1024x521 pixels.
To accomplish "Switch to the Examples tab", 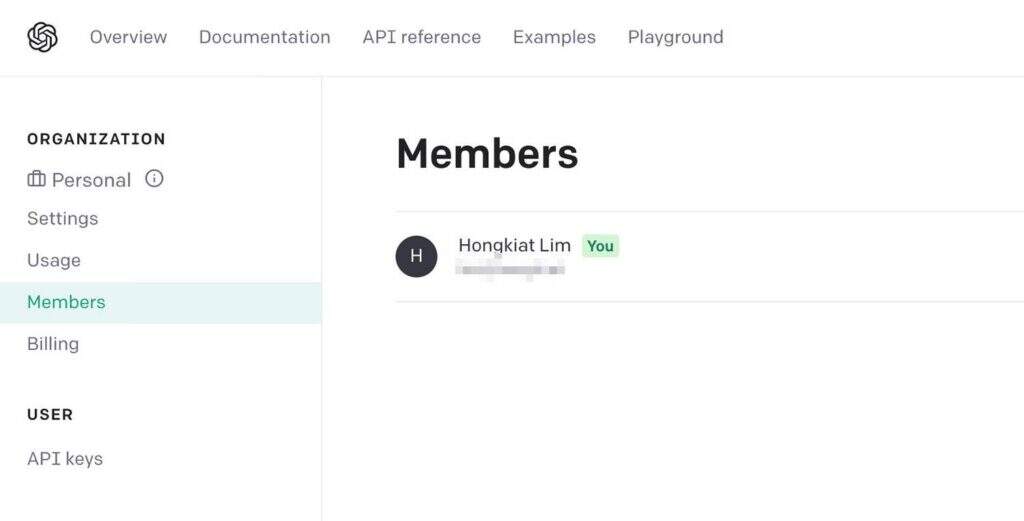I will point(554,38).
